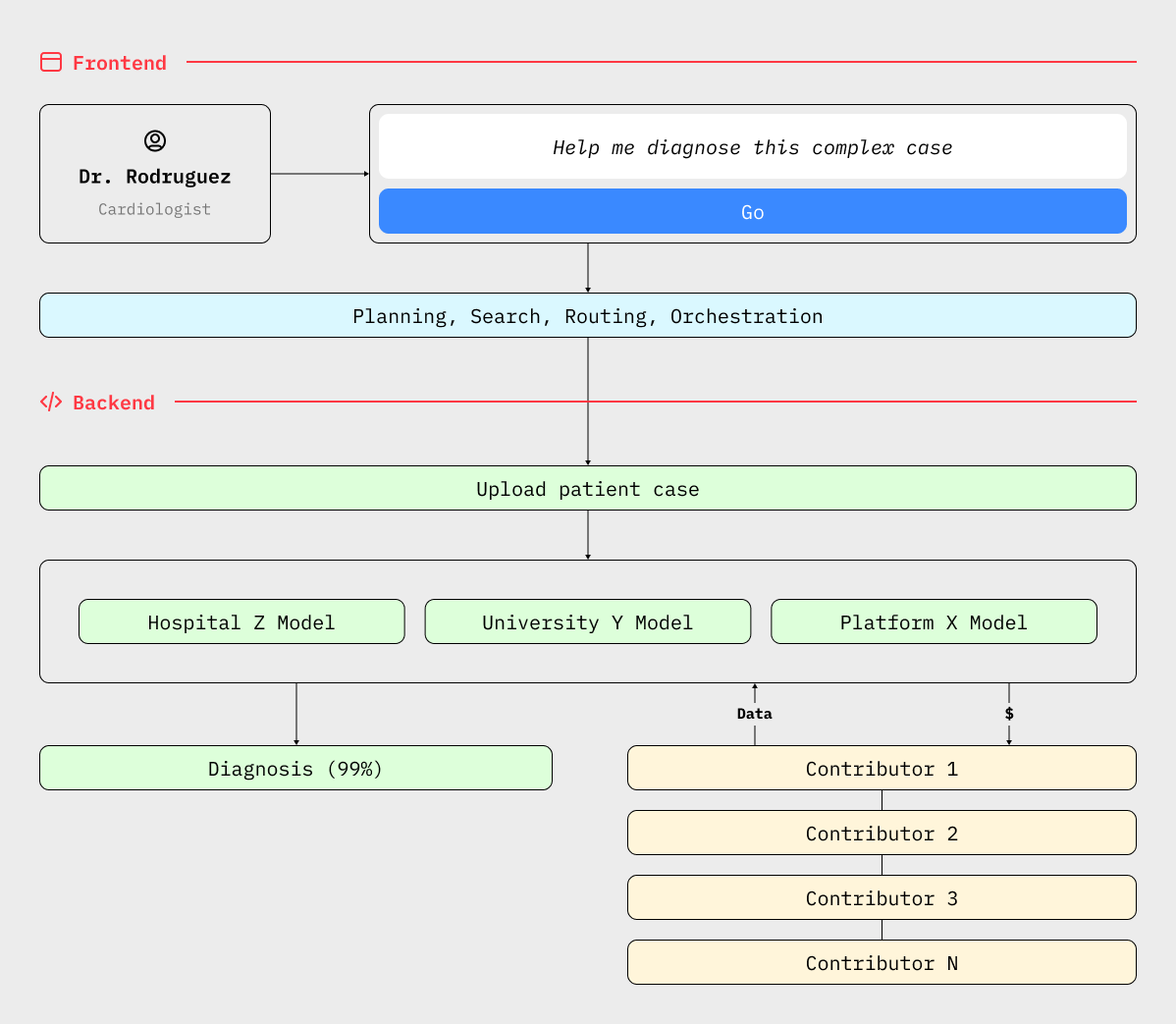This screenshot has height=1024, width=1176.
Task: Click the Upload patient case bar
Action: (588, 488)
